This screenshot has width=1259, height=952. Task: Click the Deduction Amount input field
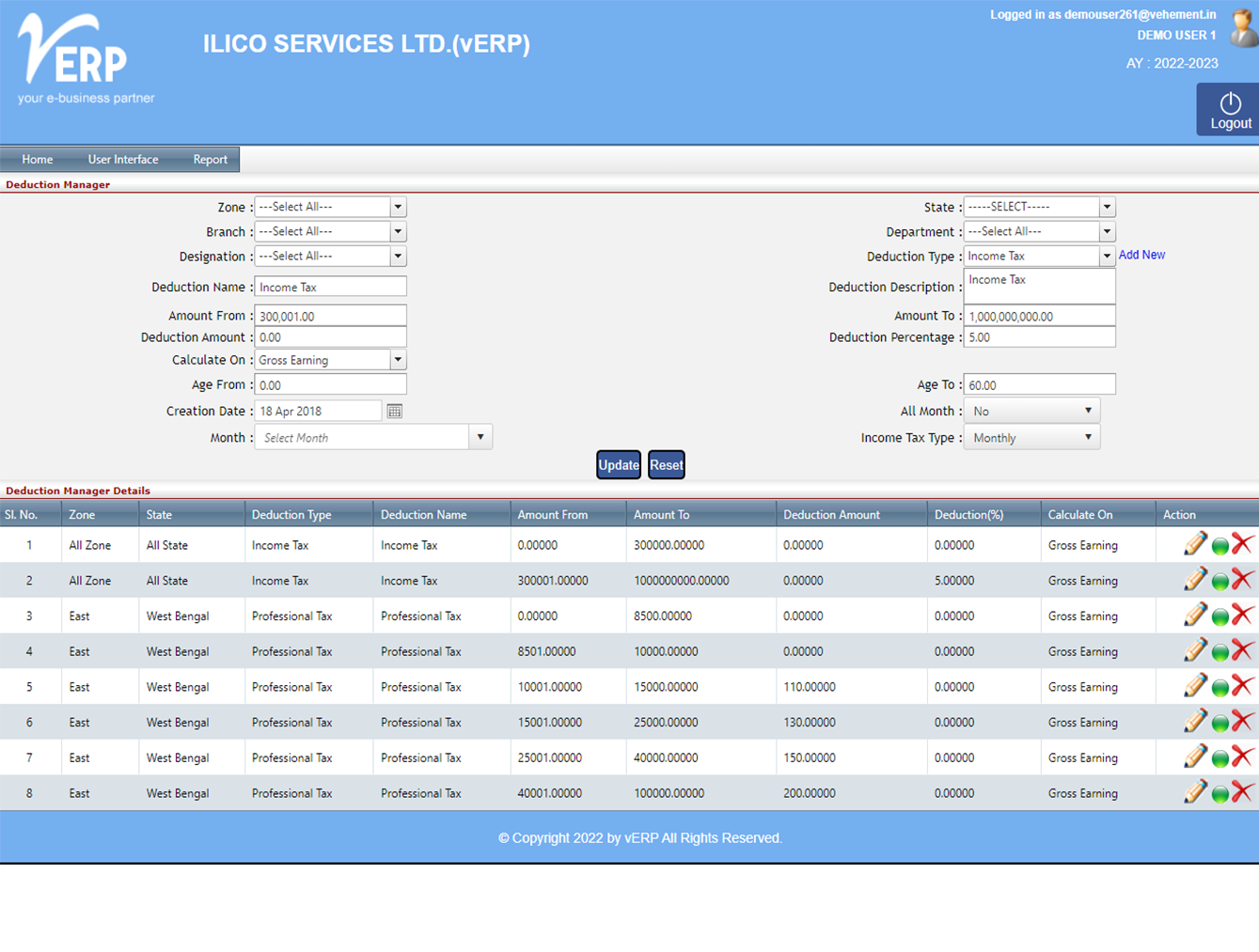click(x=330, y=337)
